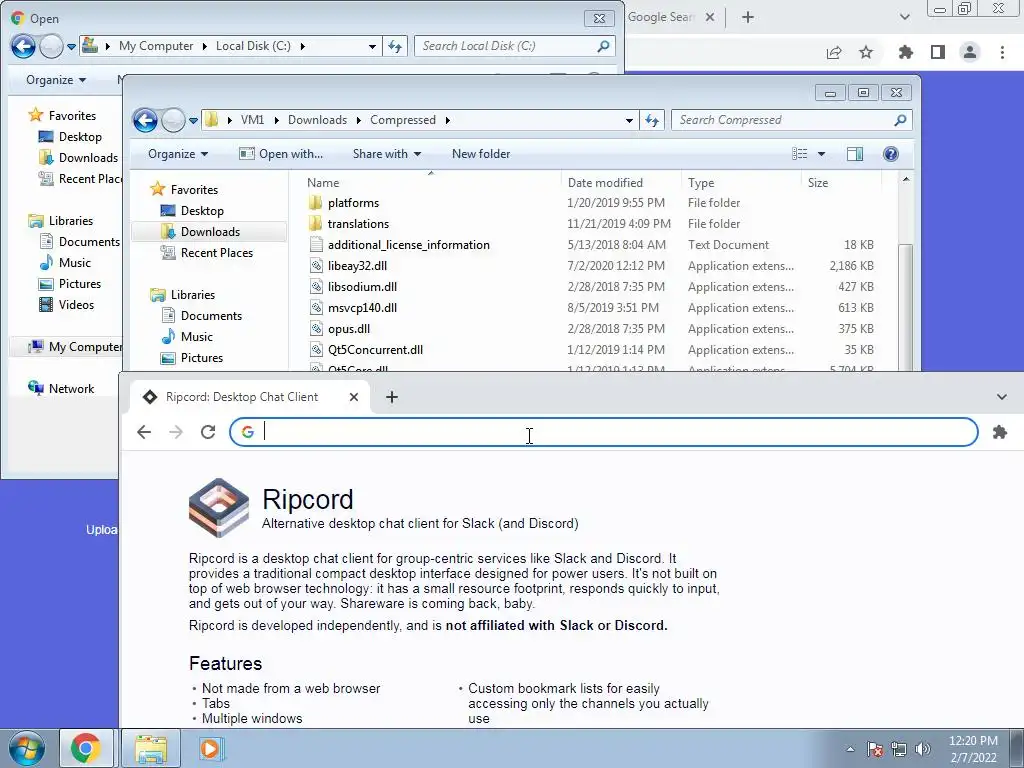Open Share with menu
Image resolution: width=1024 pixels, height=768 pixels.
[387, 154]
